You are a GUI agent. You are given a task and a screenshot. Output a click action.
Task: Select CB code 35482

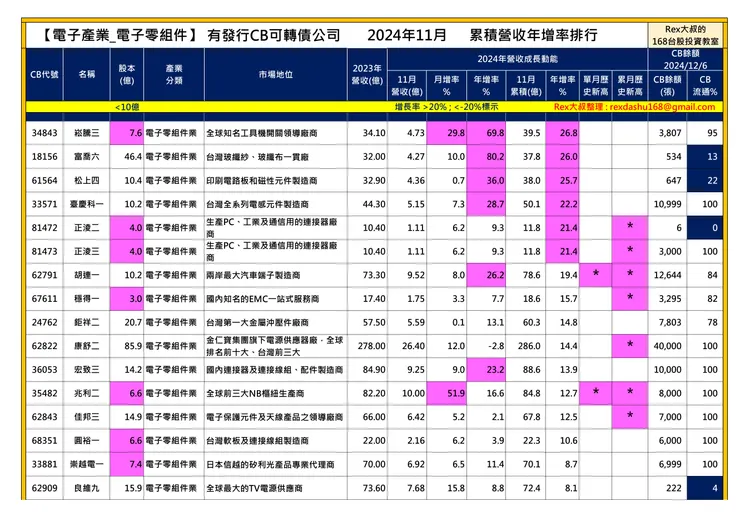click(44, 393)
